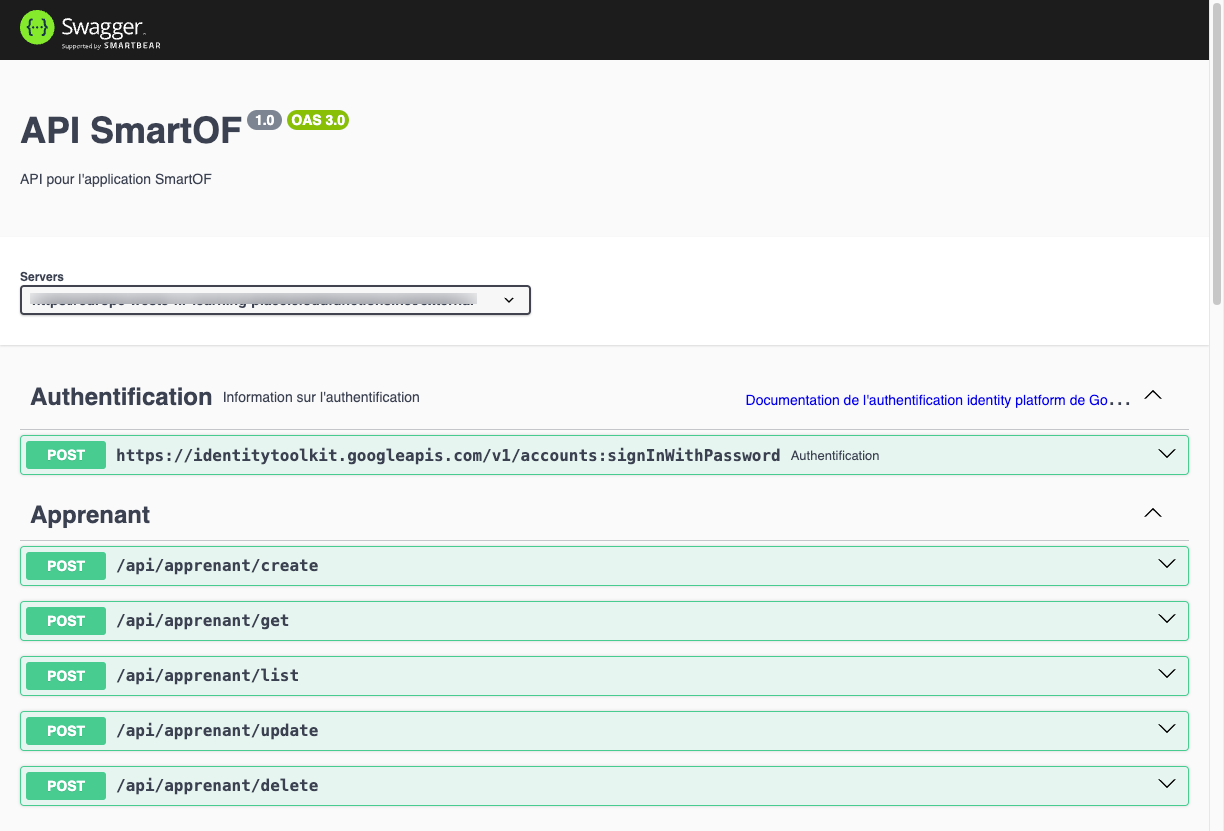Click the Swagger logo icon
The image size is (1224, 831).
[38, 28]
